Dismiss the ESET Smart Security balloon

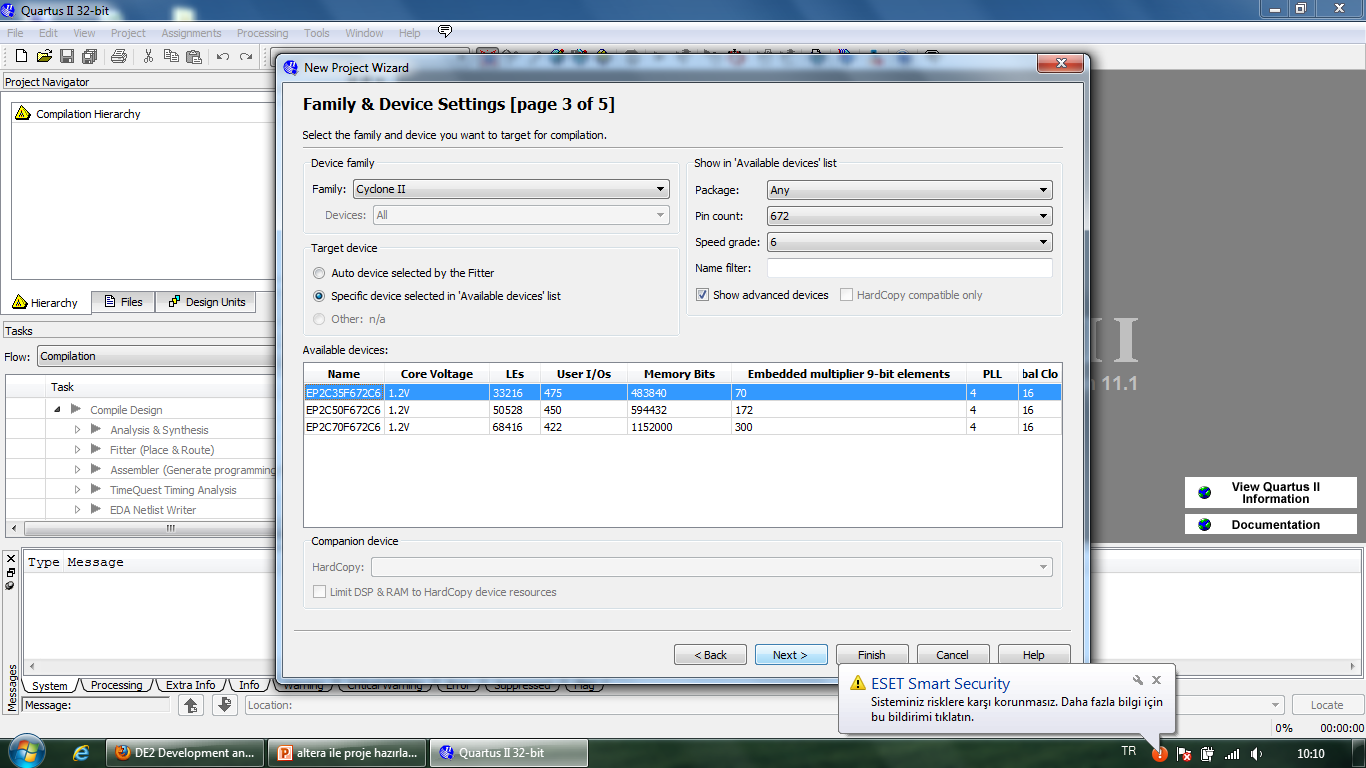click(1157, 680)
